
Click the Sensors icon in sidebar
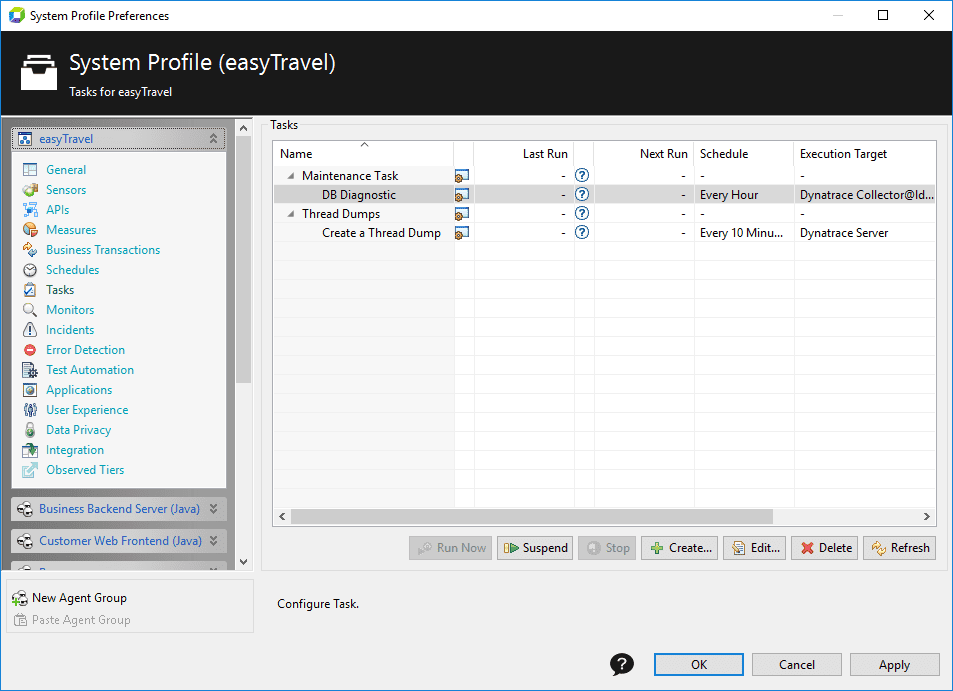pyautogui.click(x=30, y=190)
